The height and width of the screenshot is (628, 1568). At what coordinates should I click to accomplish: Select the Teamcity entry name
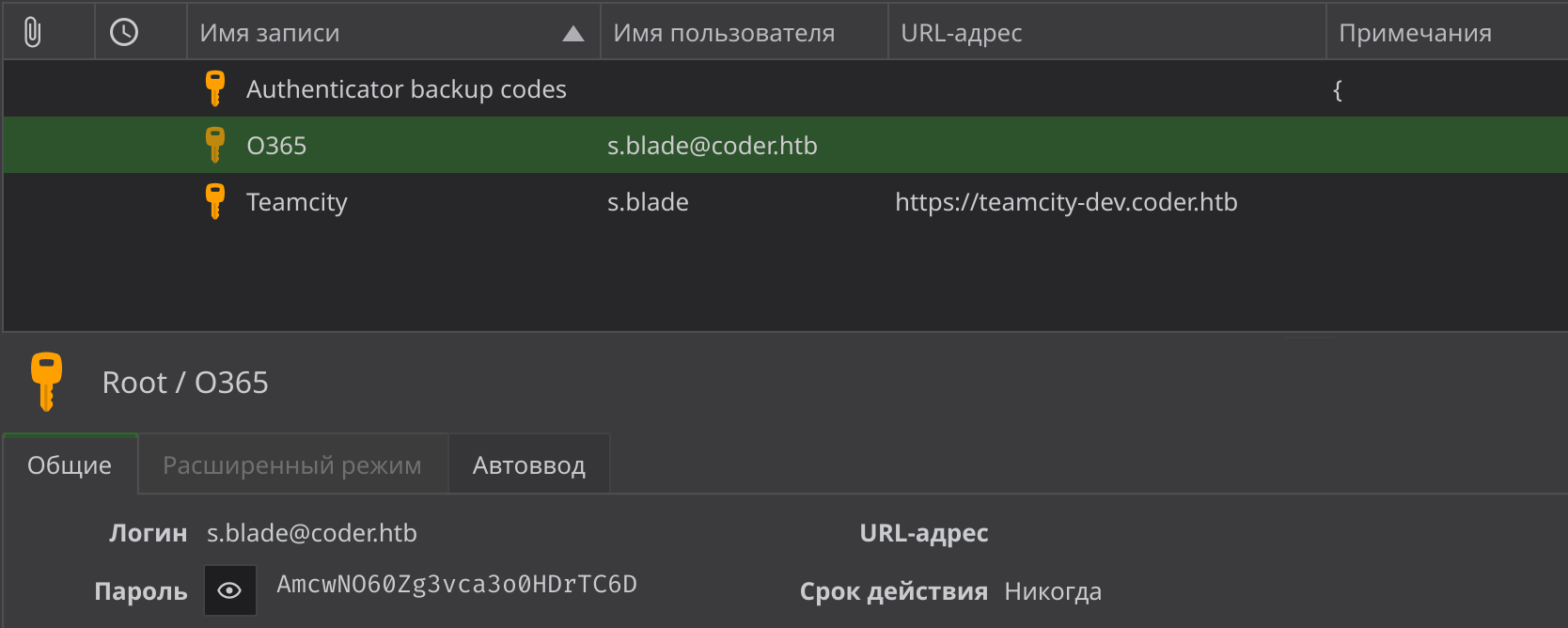(297, 202)
